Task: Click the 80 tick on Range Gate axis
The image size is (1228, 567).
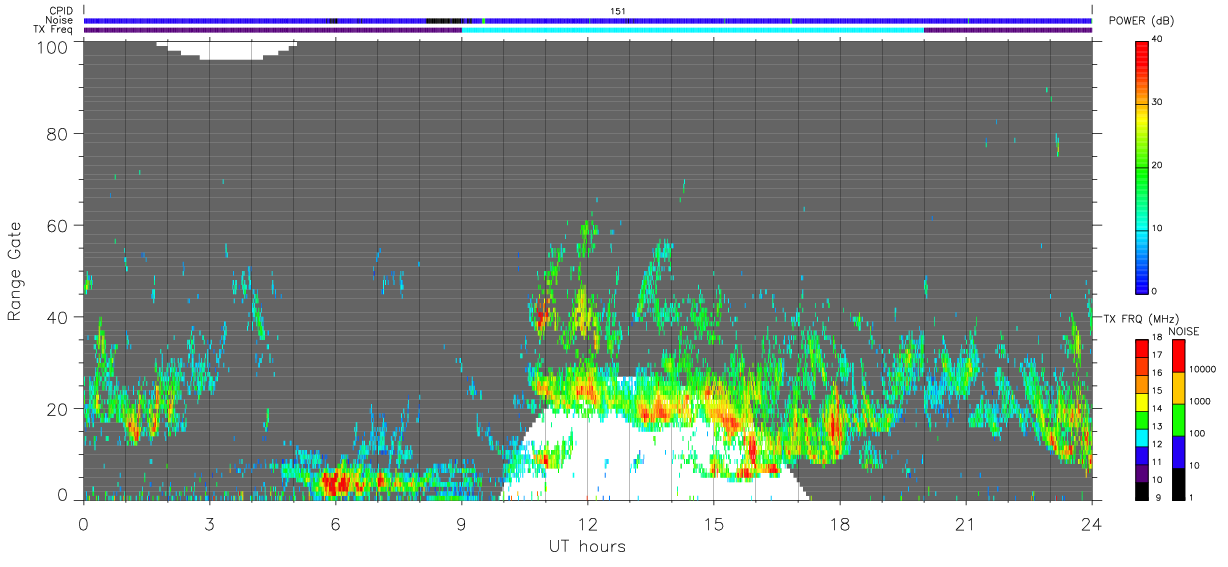Action: pyautogui.click(x=58, y=133)
